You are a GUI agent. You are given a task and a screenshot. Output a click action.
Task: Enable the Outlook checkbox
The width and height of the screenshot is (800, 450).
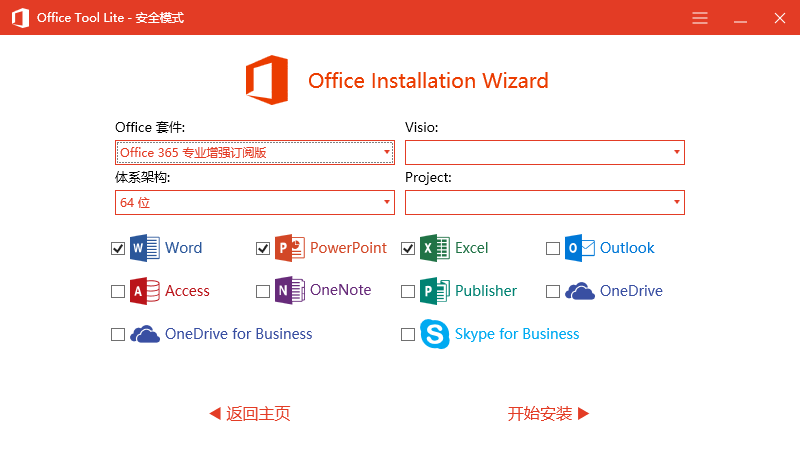pyautogui.click(x=553, y=249)
